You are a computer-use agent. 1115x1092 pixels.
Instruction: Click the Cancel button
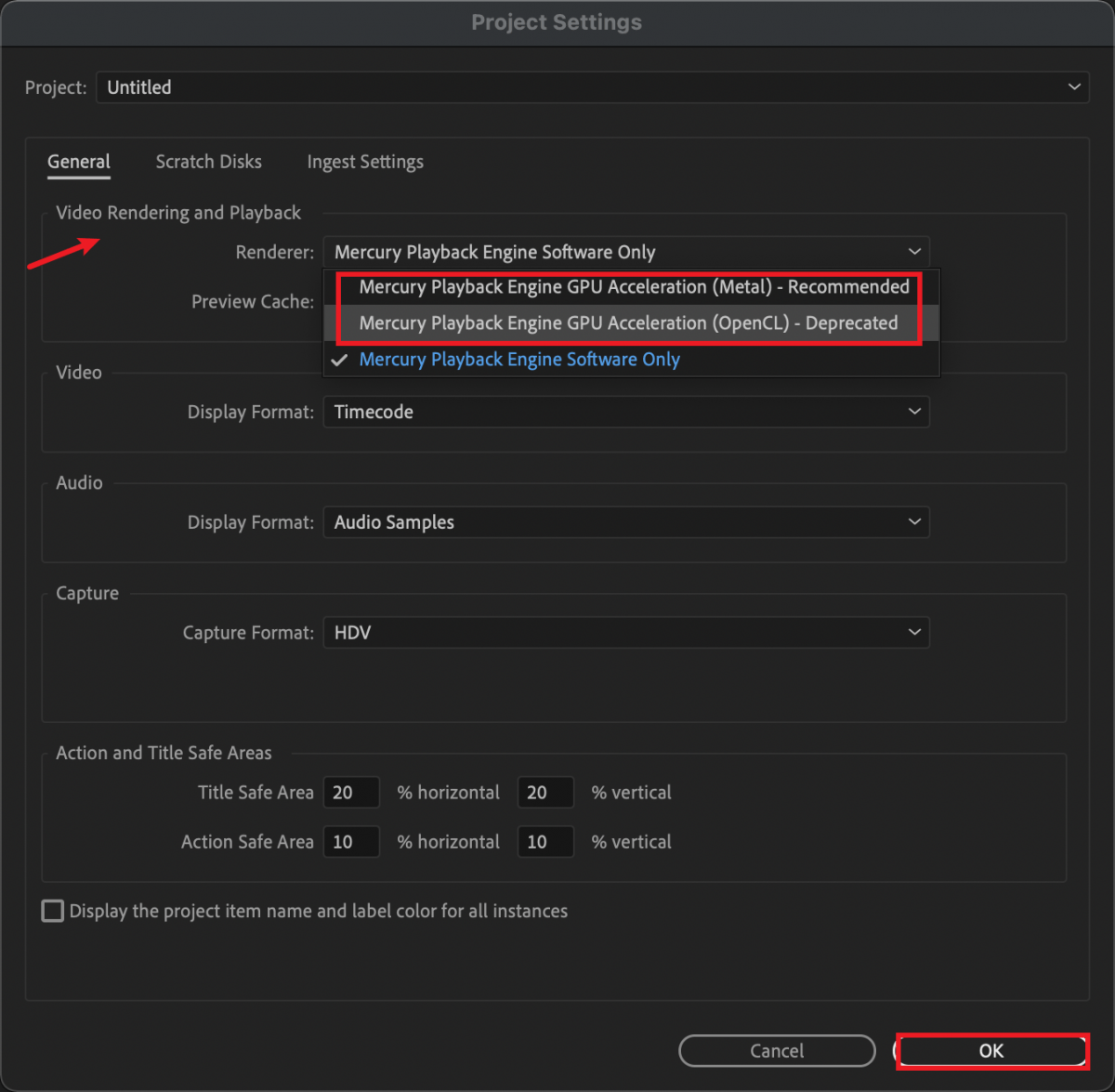click(x=777, y=1050)
